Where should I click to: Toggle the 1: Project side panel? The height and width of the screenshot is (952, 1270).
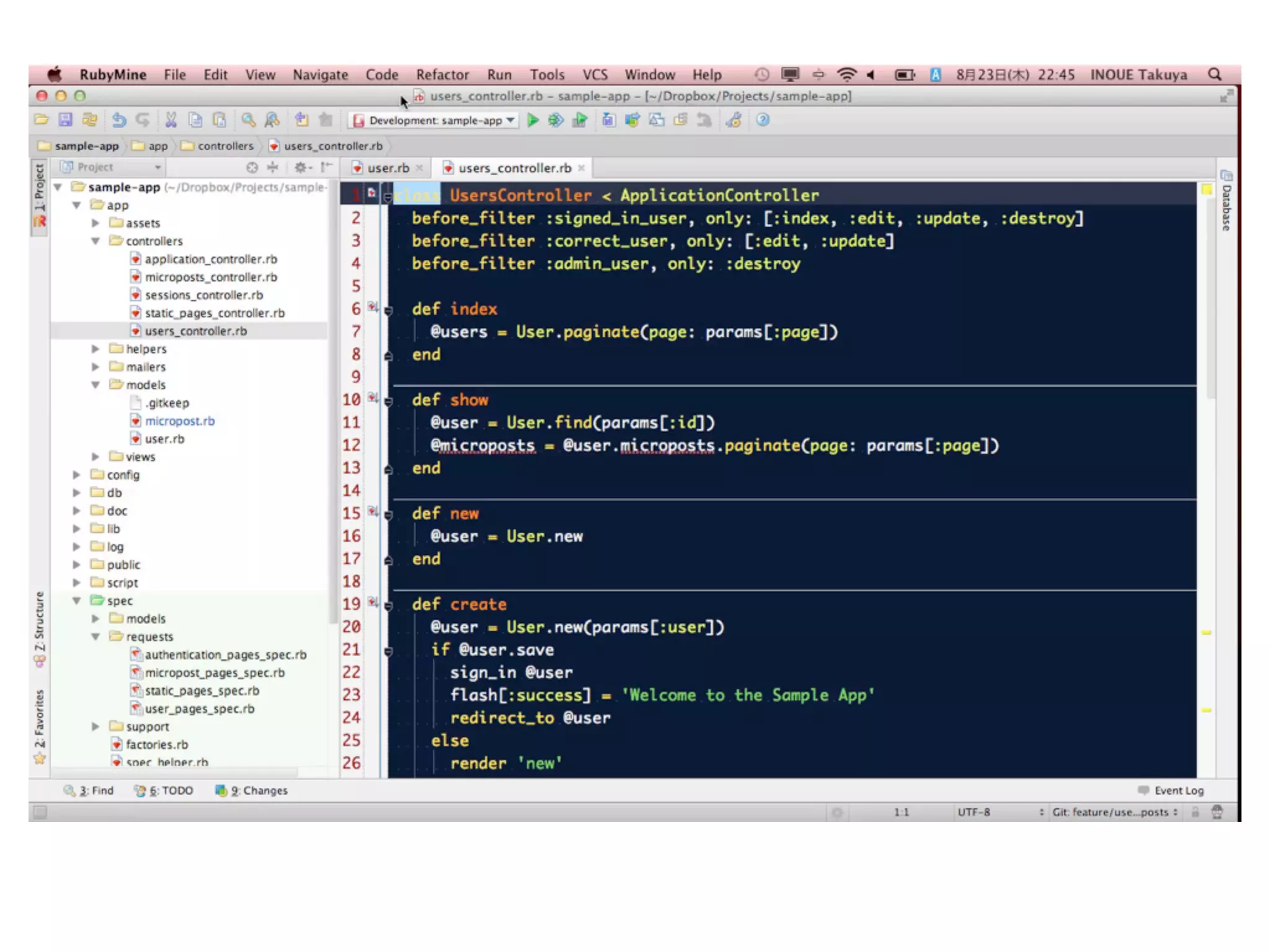point(39,189)
